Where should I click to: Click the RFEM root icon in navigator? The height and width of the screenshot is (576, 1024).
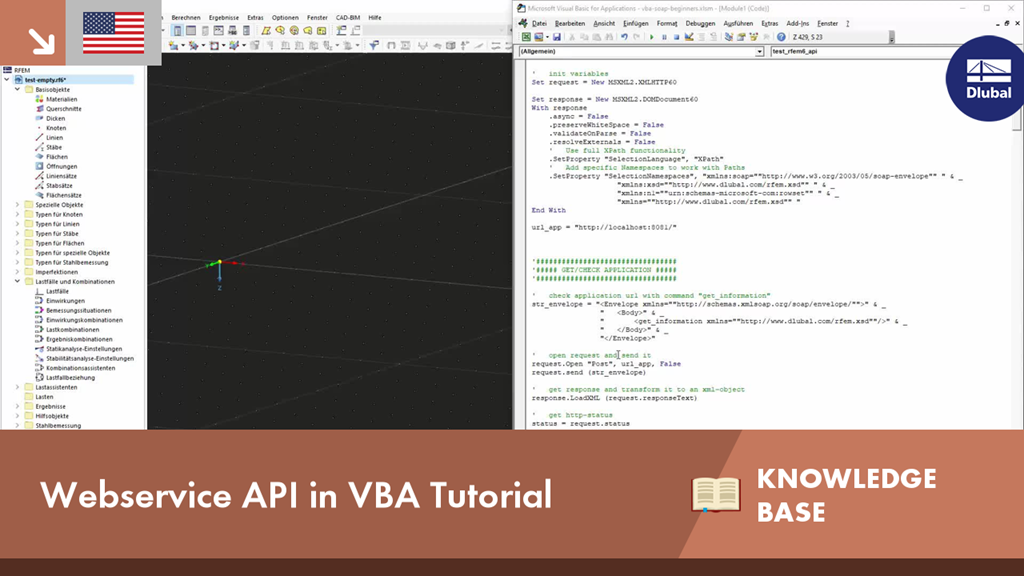(7, 70)
